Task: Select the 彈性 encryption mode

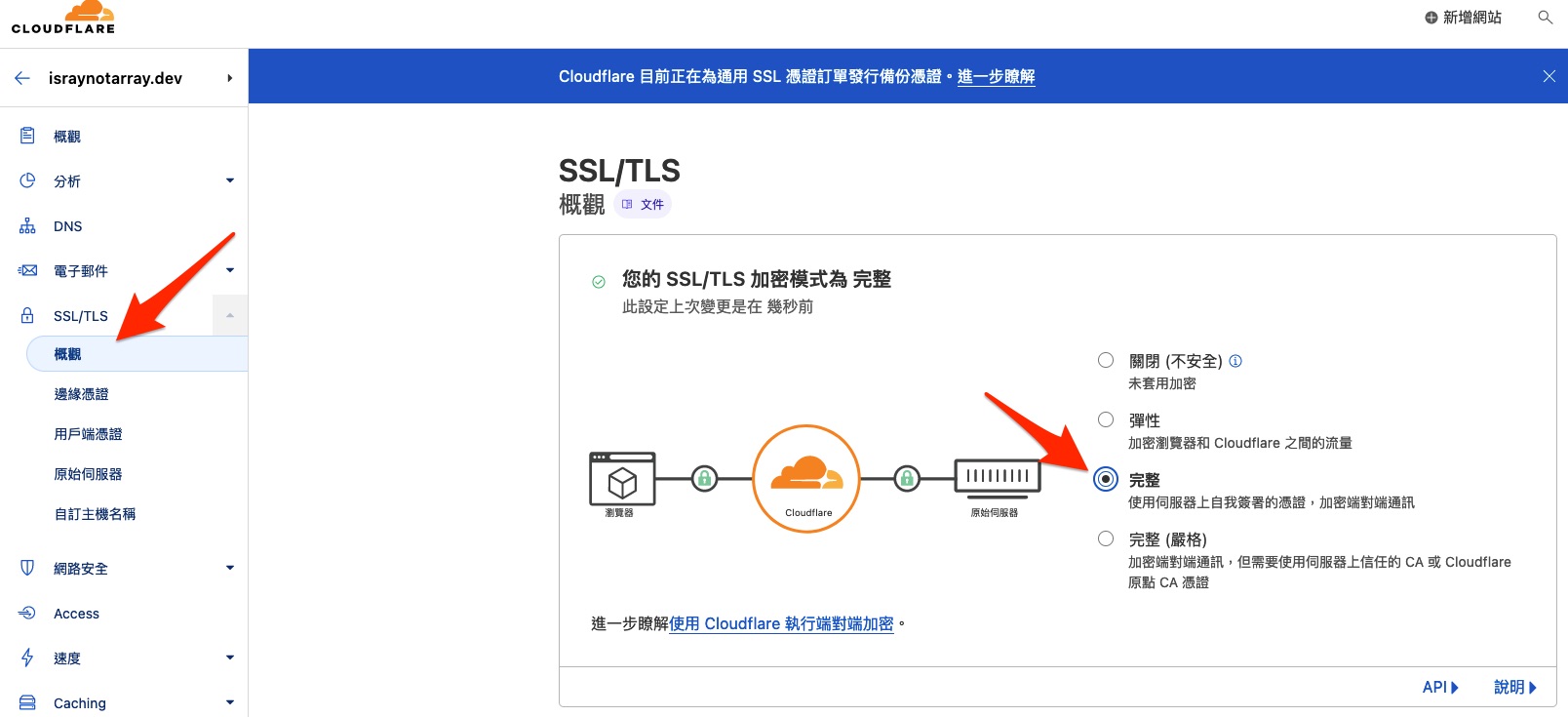Action: (1106, 420)
